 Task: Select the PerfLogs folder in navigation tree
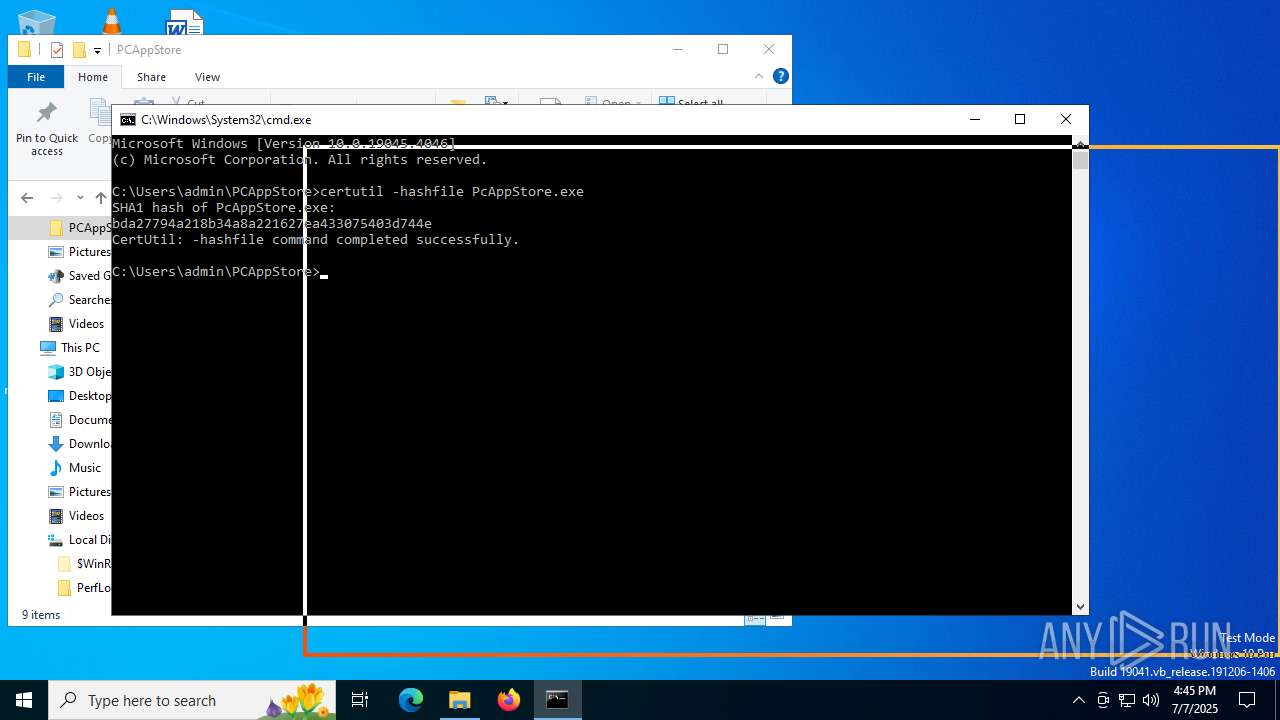(x=84, y=588)
